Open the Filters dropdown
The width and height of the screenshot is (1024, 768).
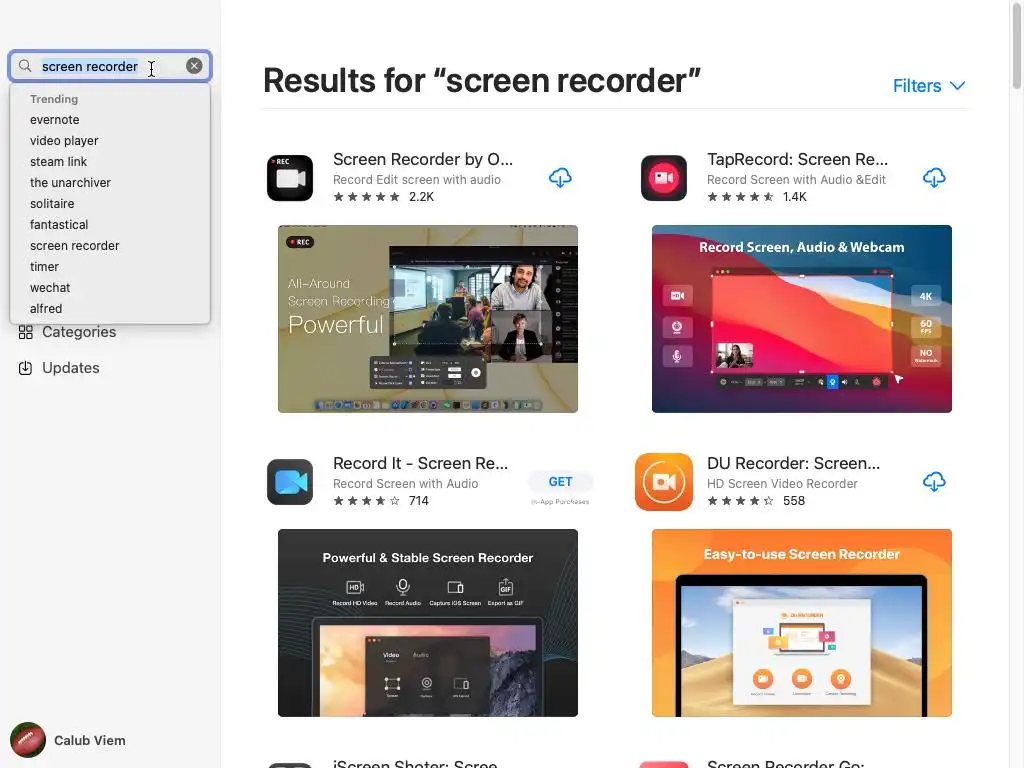coord(929,86)
